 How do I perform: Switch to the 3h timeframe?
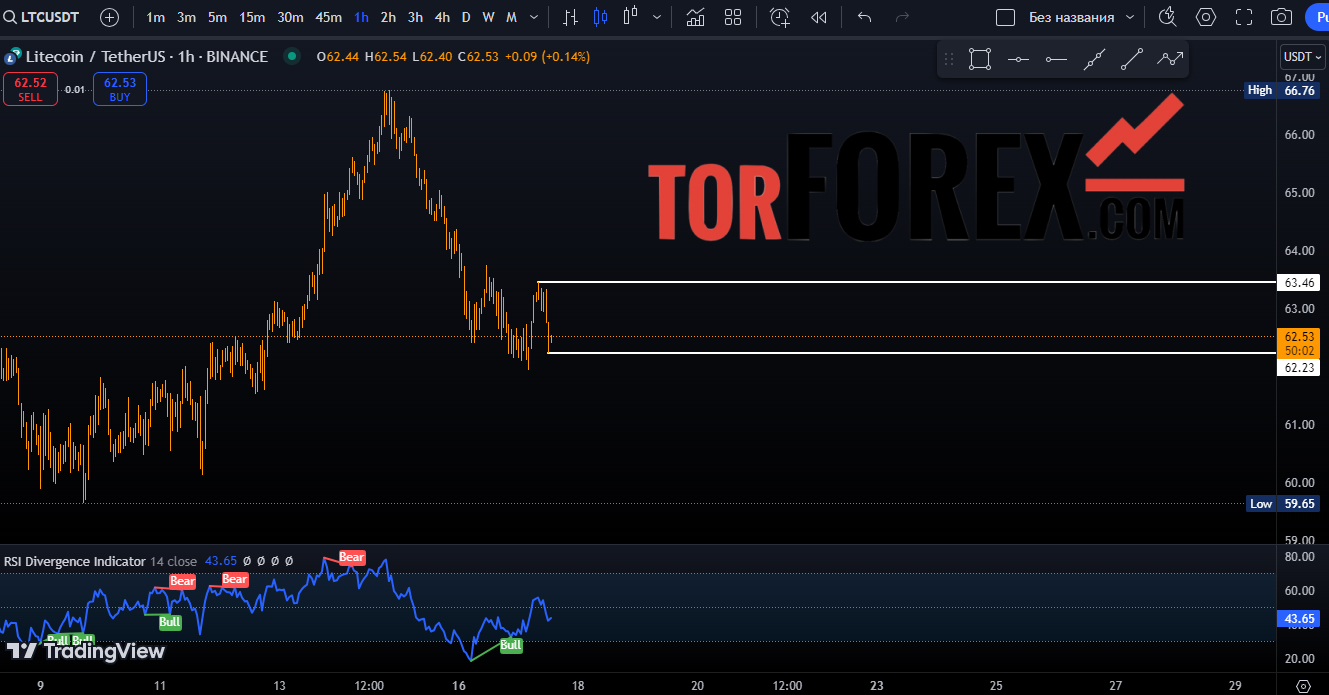point(415,17)
